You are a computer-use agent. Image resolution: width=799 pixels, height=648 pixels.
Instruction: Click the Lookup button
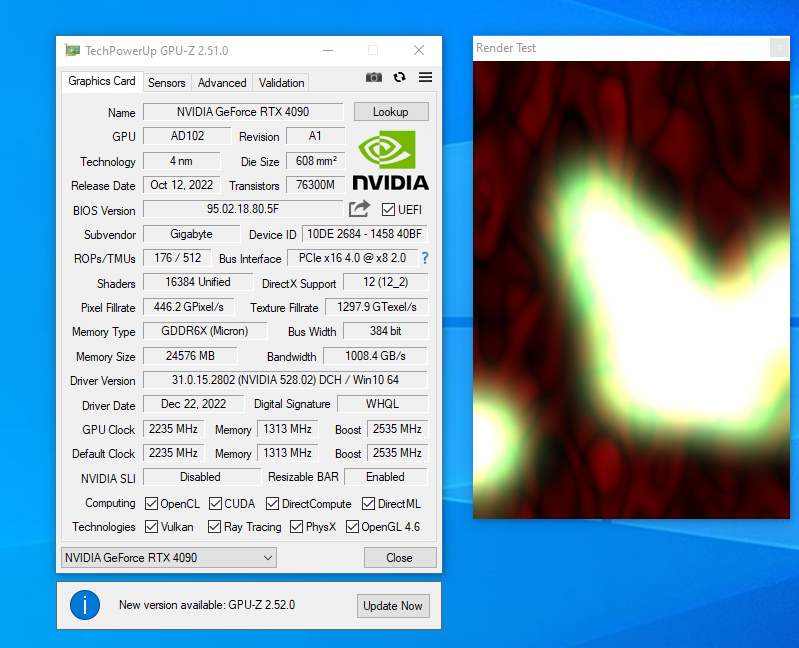pos(391,112)
